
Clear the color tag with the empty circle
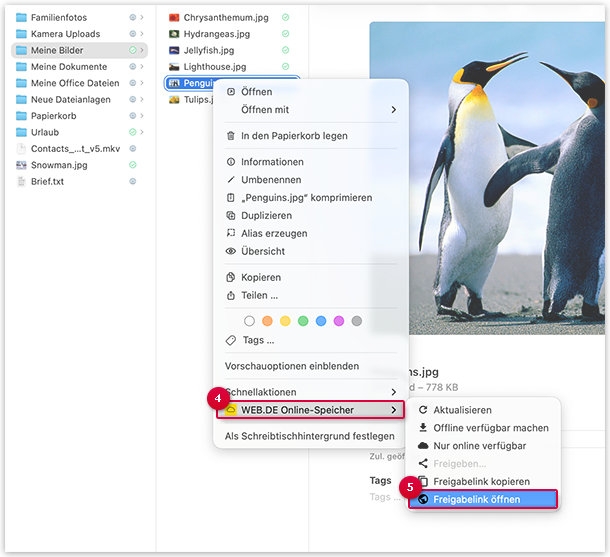point(249,321)
